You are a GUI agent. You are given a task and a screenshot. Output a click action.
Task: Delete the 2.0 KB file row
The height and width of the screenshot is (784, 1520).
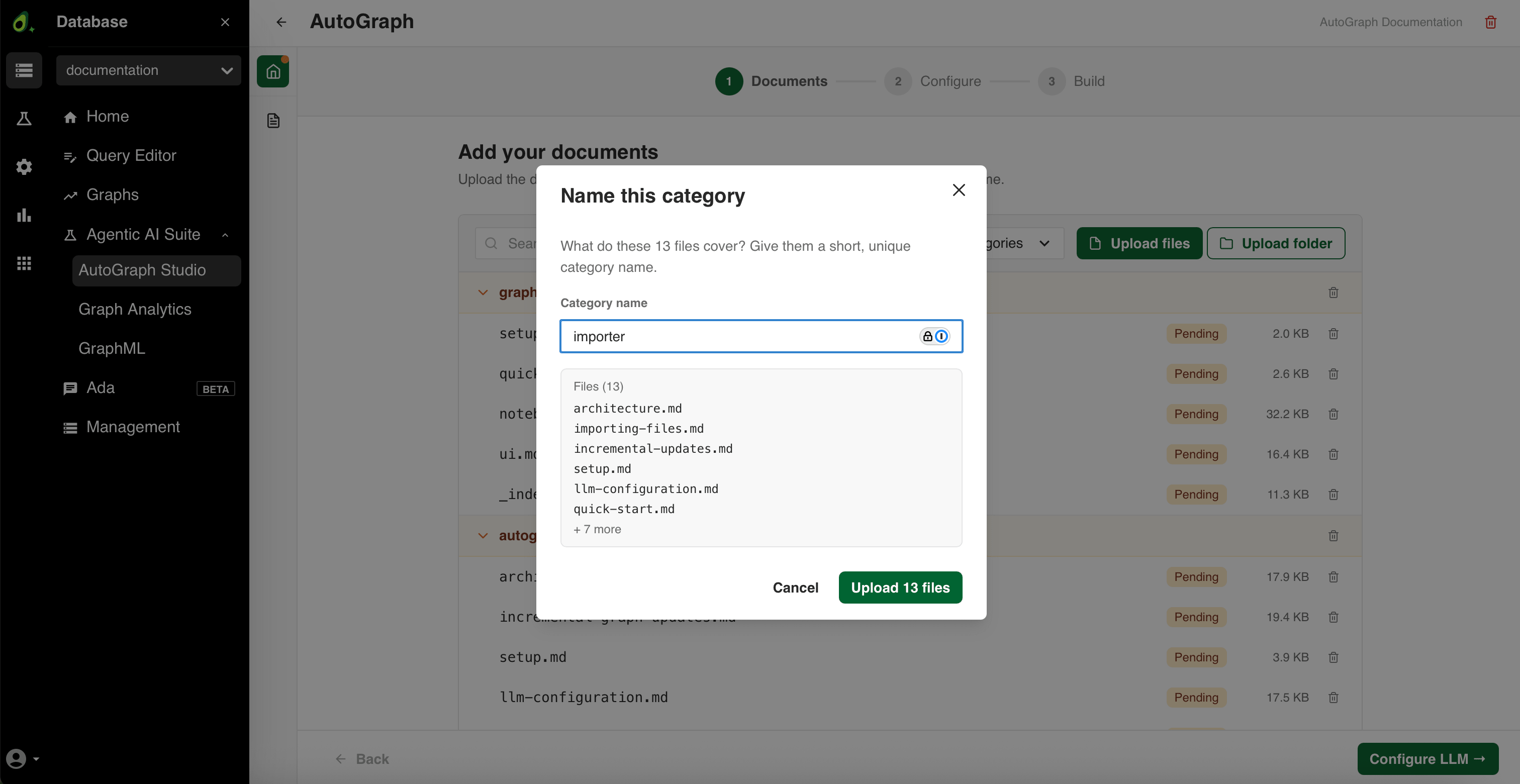pyautogui.click(x=1333, y=334)
